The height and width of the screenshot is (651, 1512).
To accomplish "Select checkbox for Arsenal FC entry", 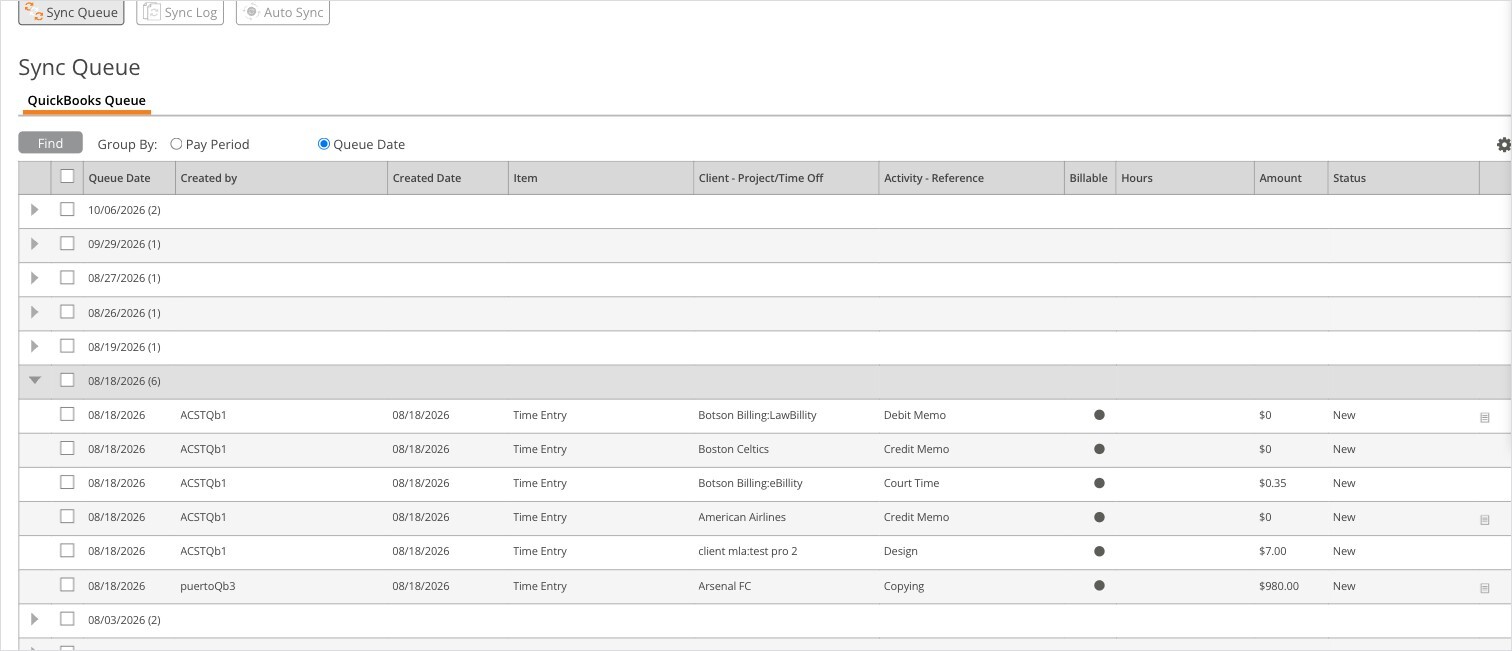I will point(67,584).
